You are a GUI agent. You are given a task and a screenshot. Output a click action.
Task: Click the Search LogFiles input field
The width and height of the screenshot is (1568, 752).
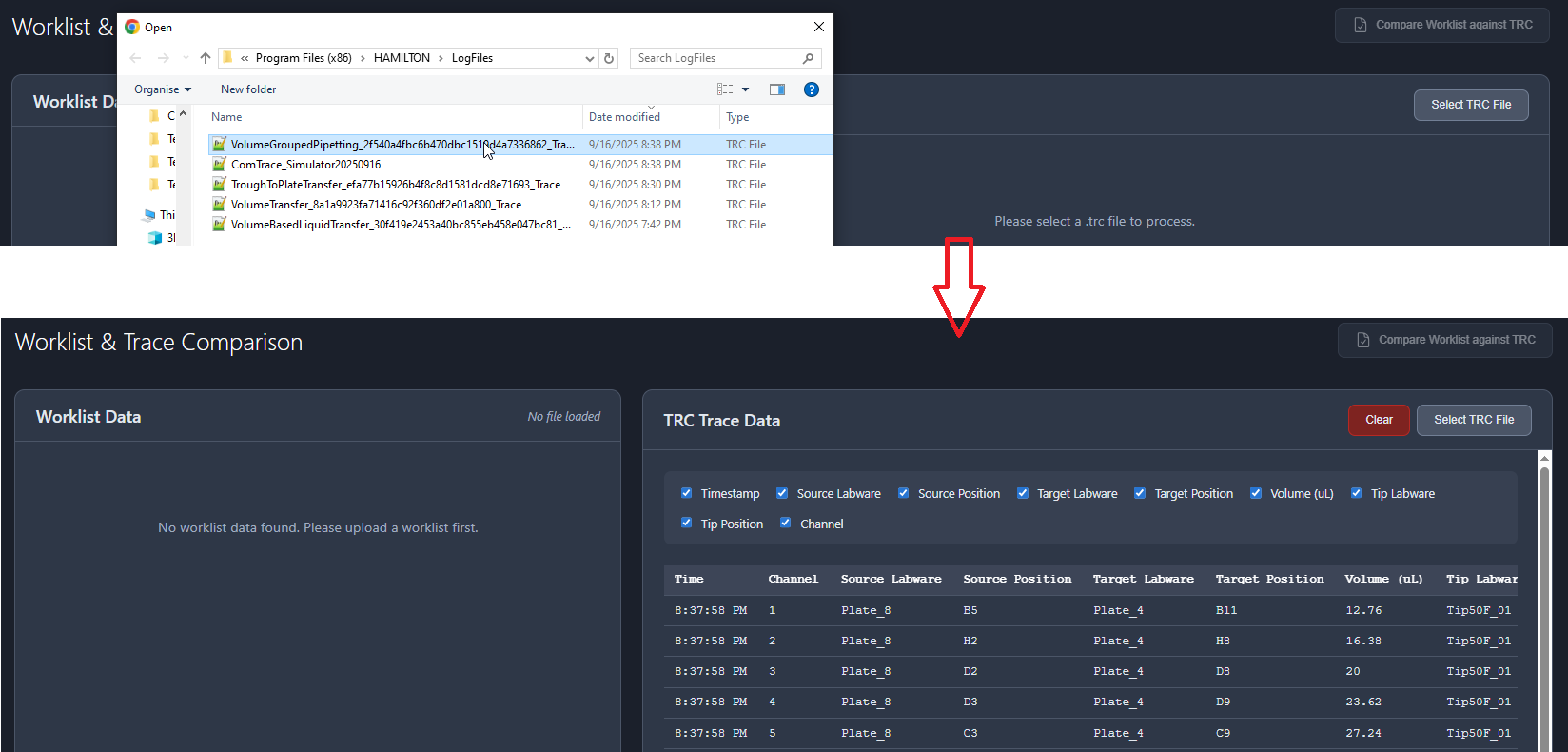click(x=714, y=58)
